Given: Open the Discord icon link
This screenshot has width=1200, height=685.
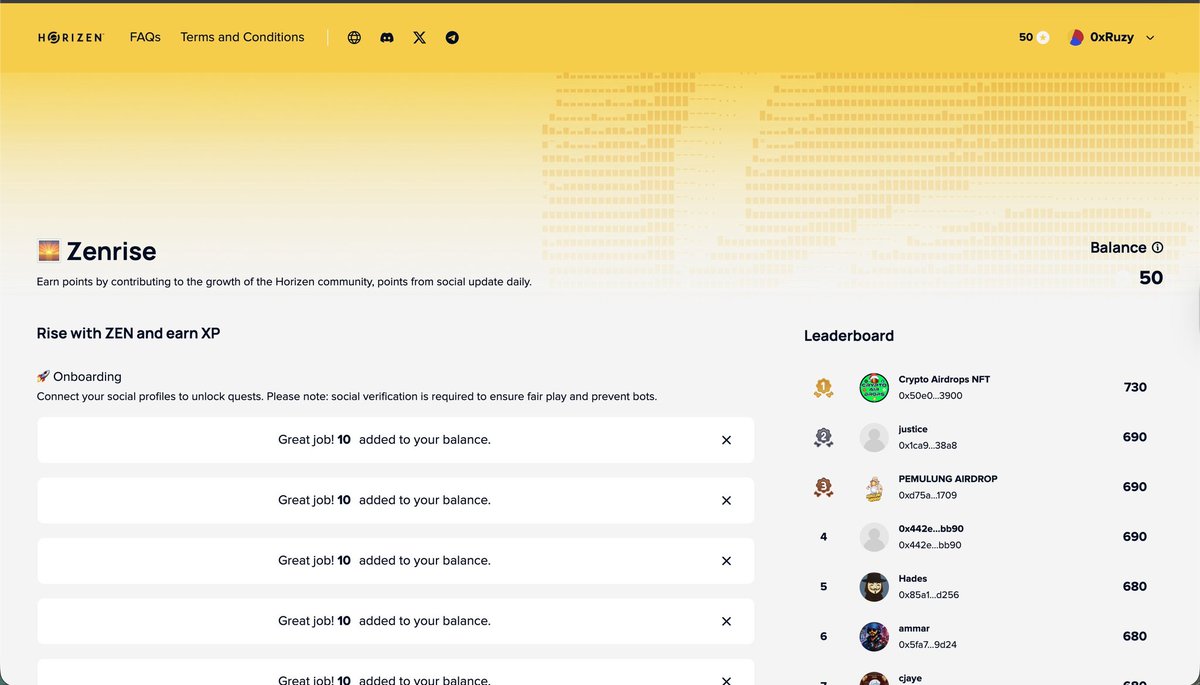Looking at the screenshot, I should pos(387,38).
